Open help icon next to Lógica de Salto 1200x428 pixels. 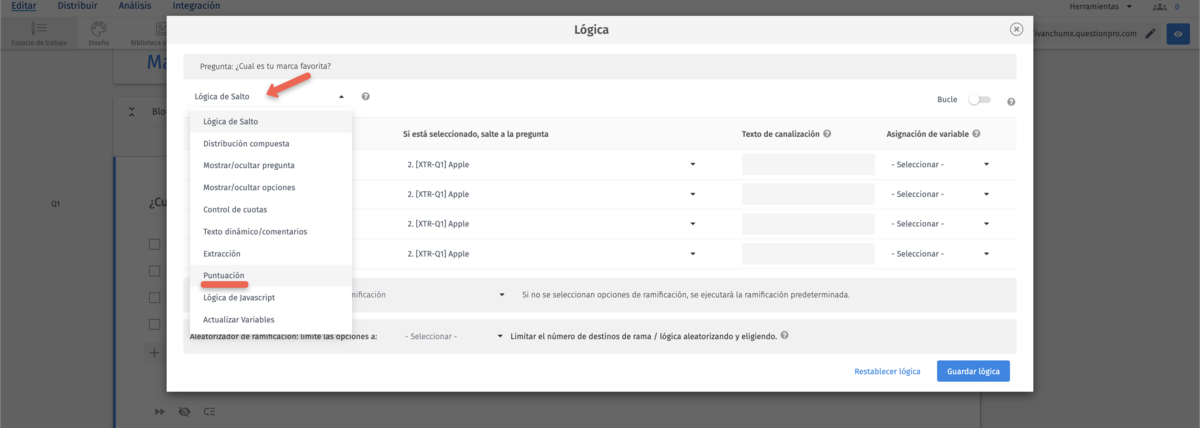pos(366,97)
